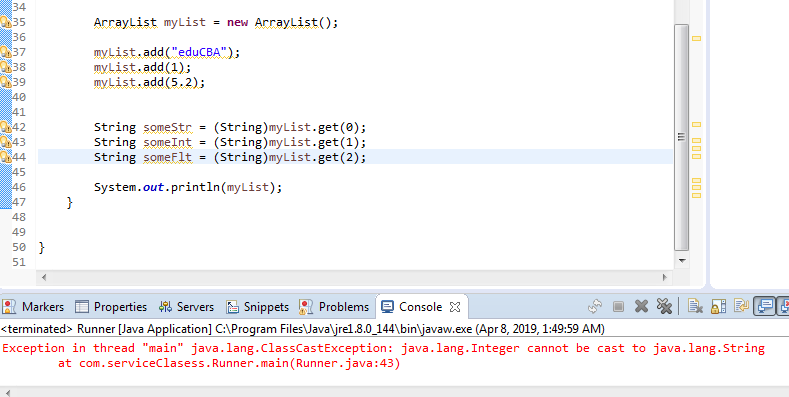Screen dimensions: 789x397
Task: Toggle show console when standard out changes
Action: (x=764, y=306)
